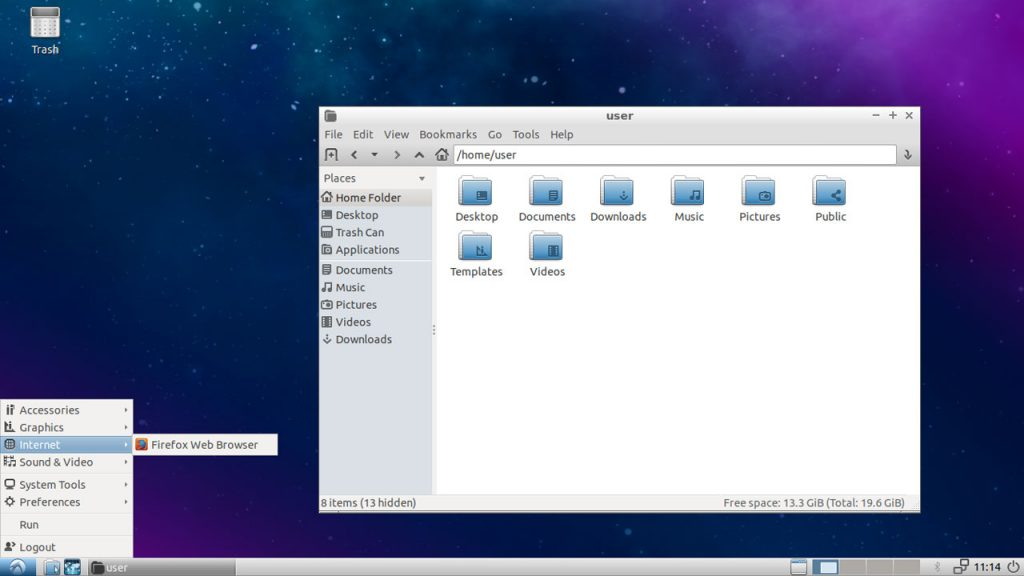Launch Firefox Web Browser from the submenu

(205, 445)
